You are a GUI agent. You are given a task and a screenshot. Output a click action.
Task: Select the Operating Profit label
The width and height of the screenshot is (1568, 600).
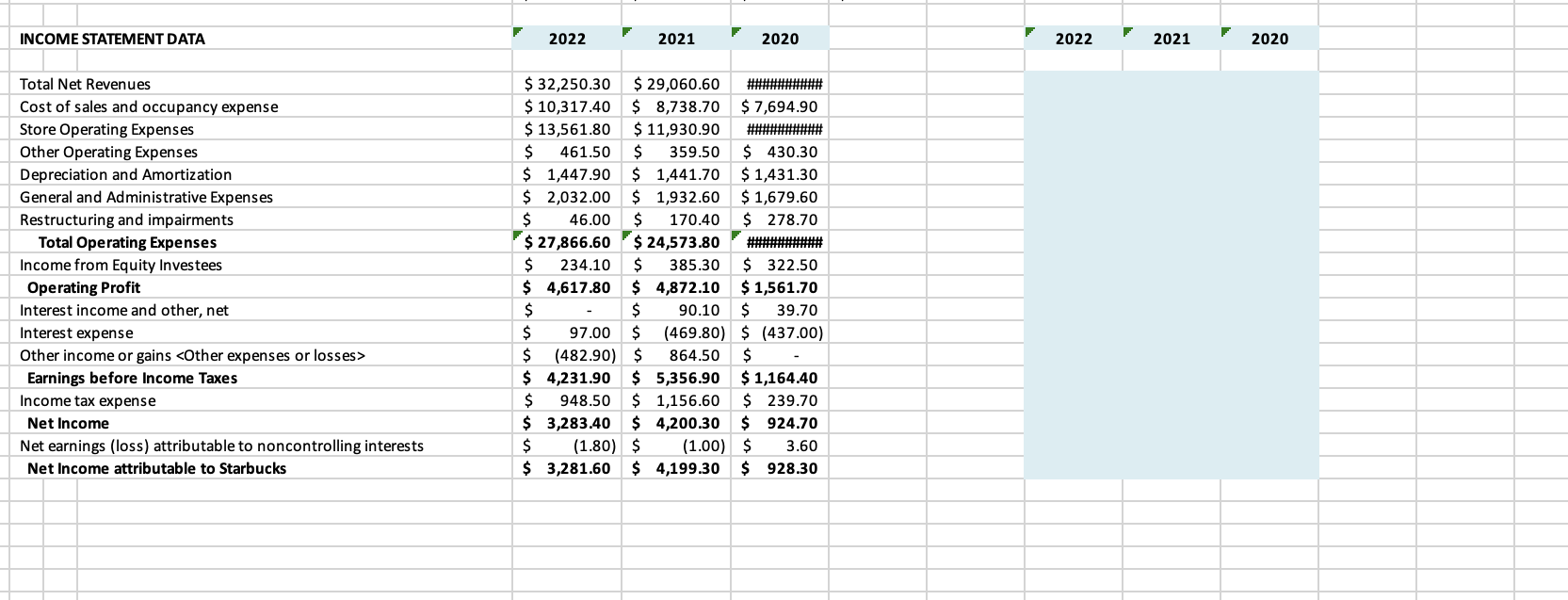click(84, 287)
